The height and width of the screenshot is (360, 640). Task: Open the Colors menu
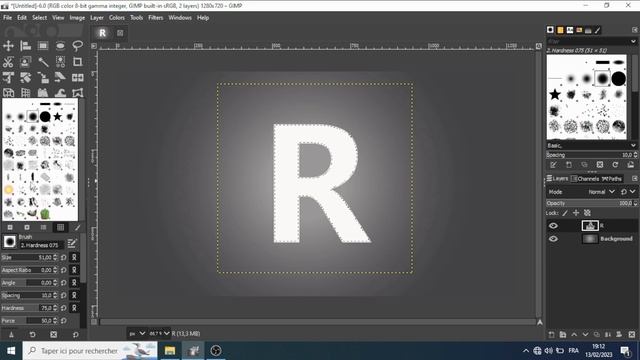(x=117, y=18)
